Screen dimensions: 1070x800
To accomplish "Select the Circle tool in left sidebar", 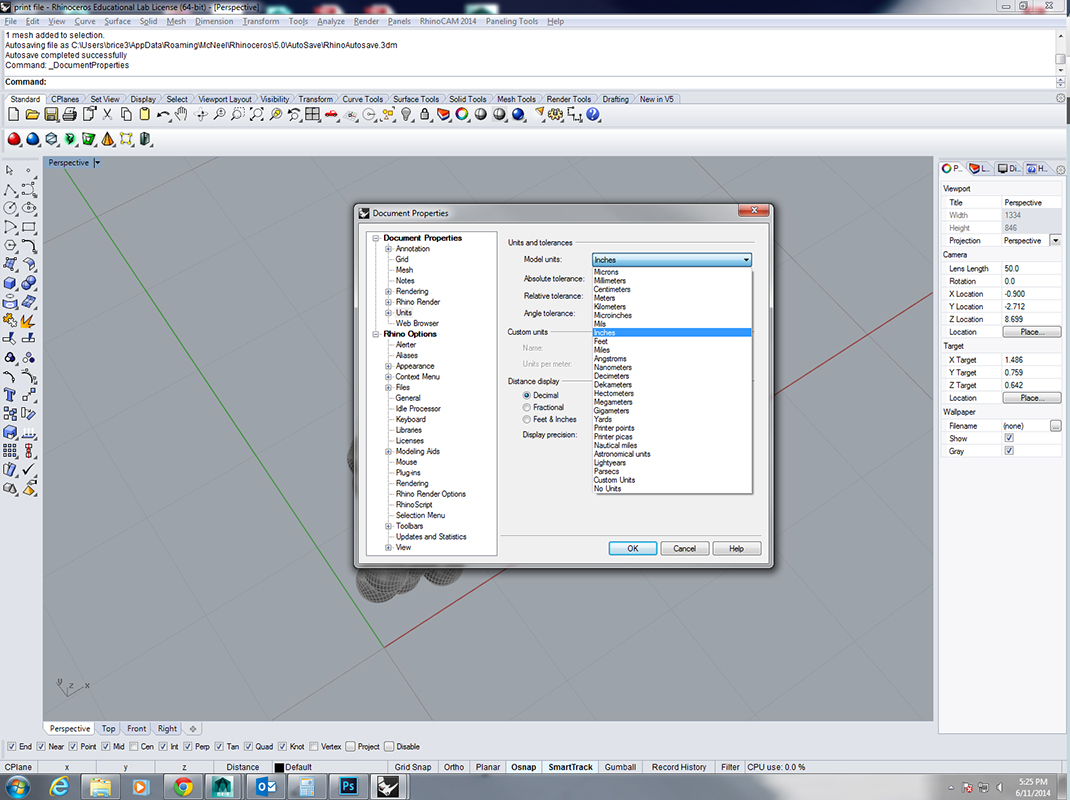I will coord(10,208).
